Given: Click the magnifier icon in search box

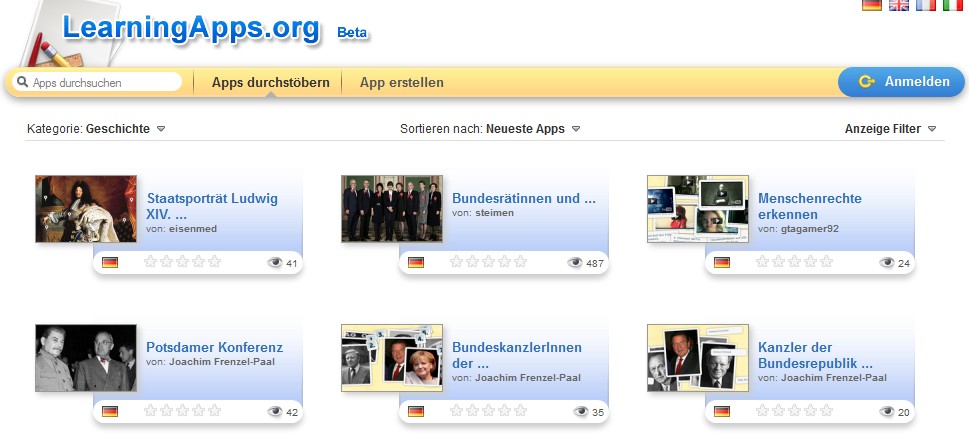Looking at the screenshot, I should (x=23, y=82).
